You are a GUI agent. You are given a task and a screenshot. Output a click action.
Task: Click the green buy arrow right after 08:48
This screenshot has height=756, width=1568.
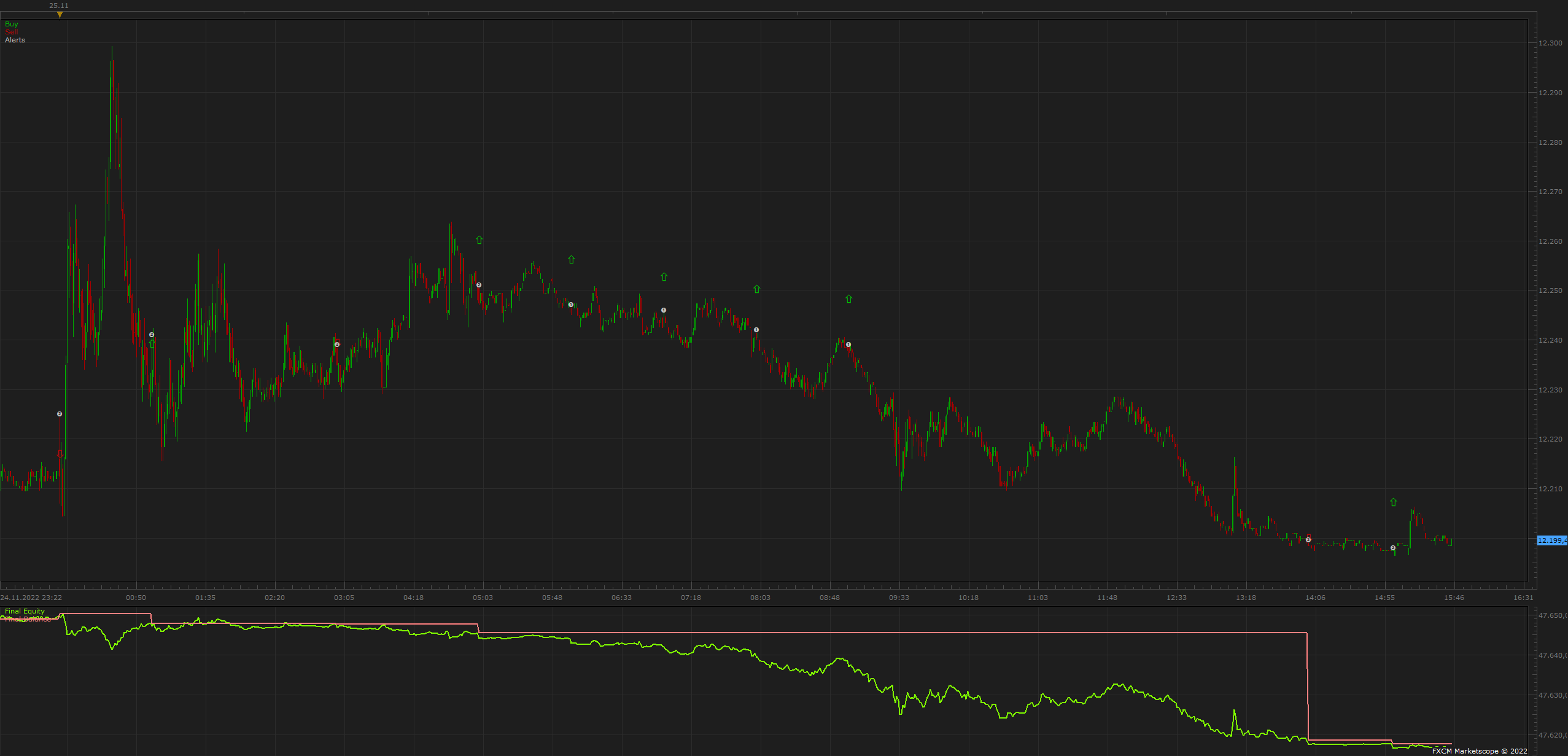point(849,299)
